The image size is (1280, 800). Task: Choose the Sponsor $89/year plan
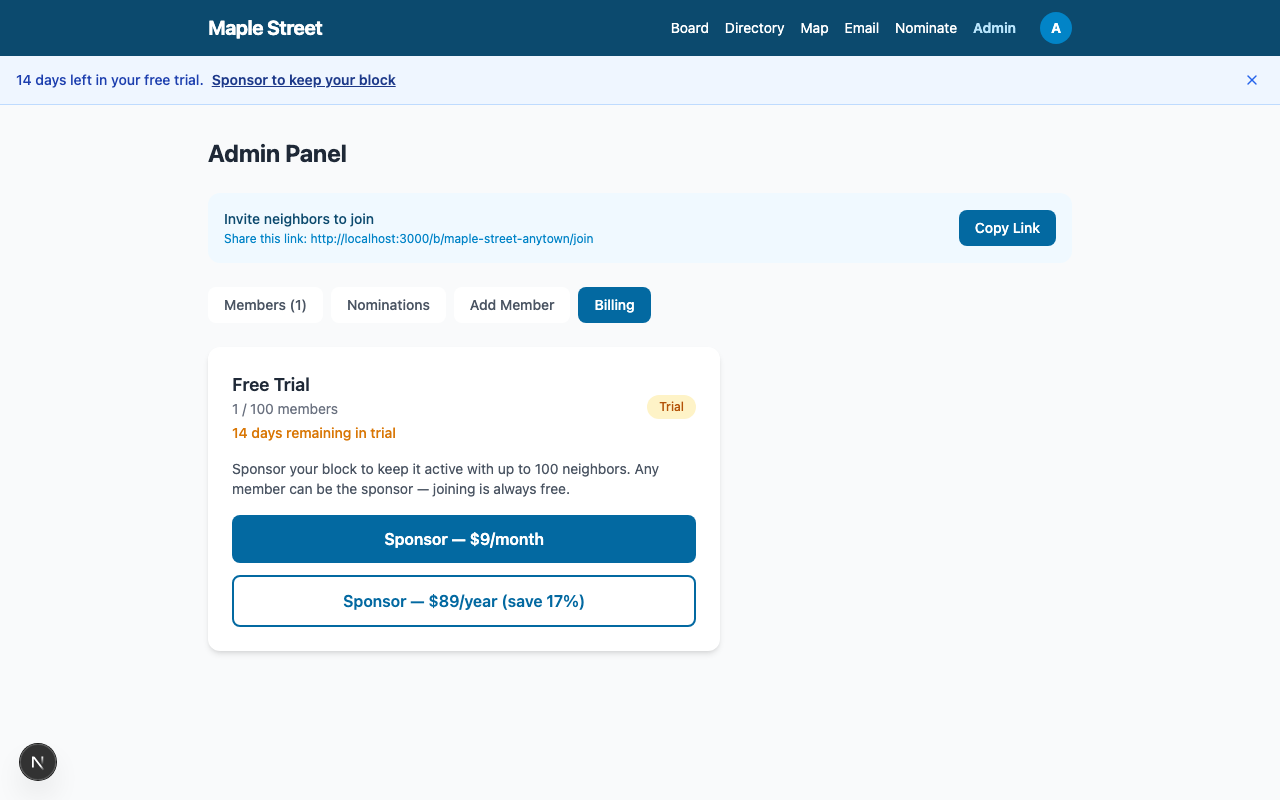[463, 601]
